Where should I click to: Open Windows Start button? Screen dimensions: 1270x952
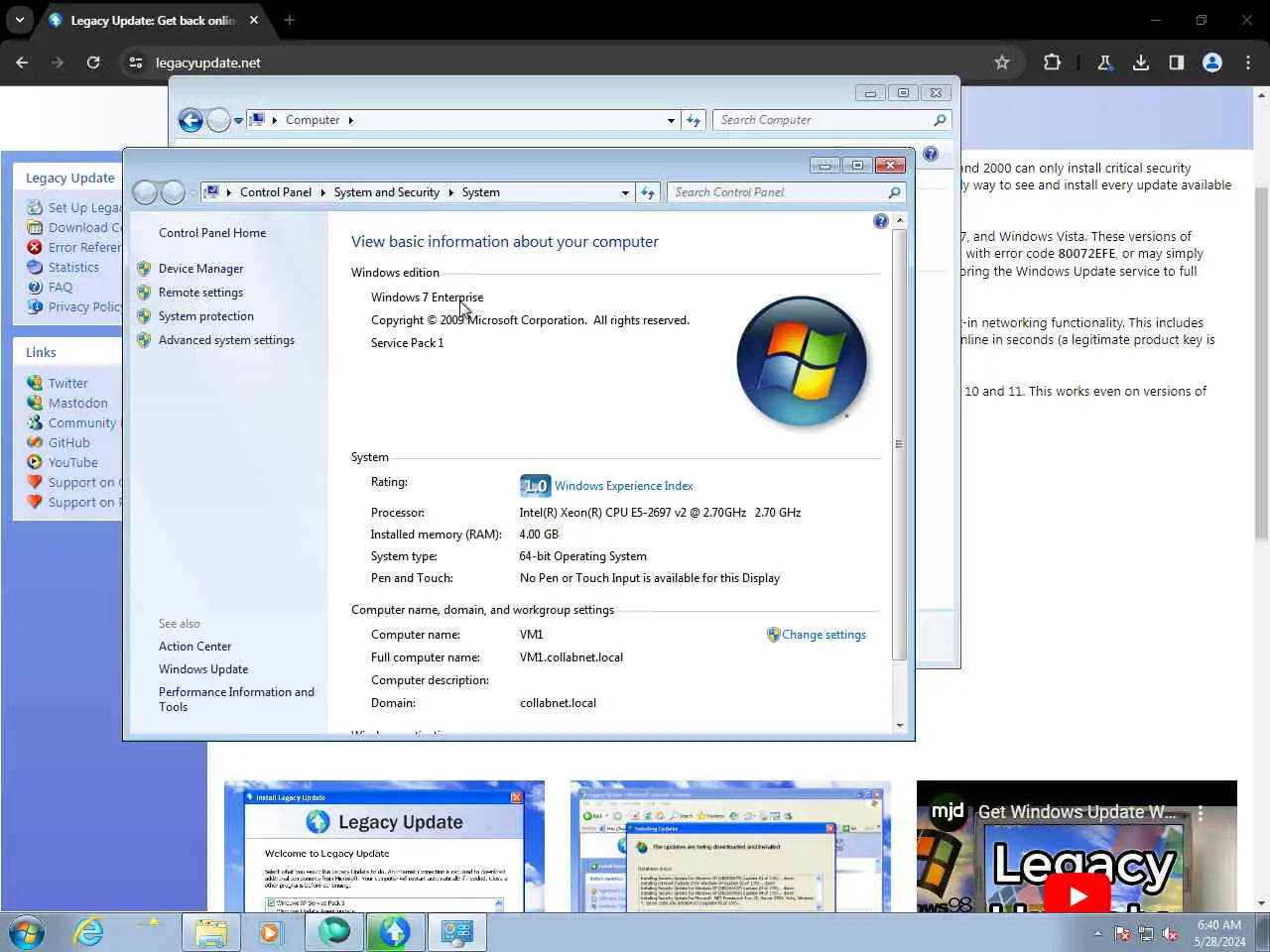tap(27, 932)
